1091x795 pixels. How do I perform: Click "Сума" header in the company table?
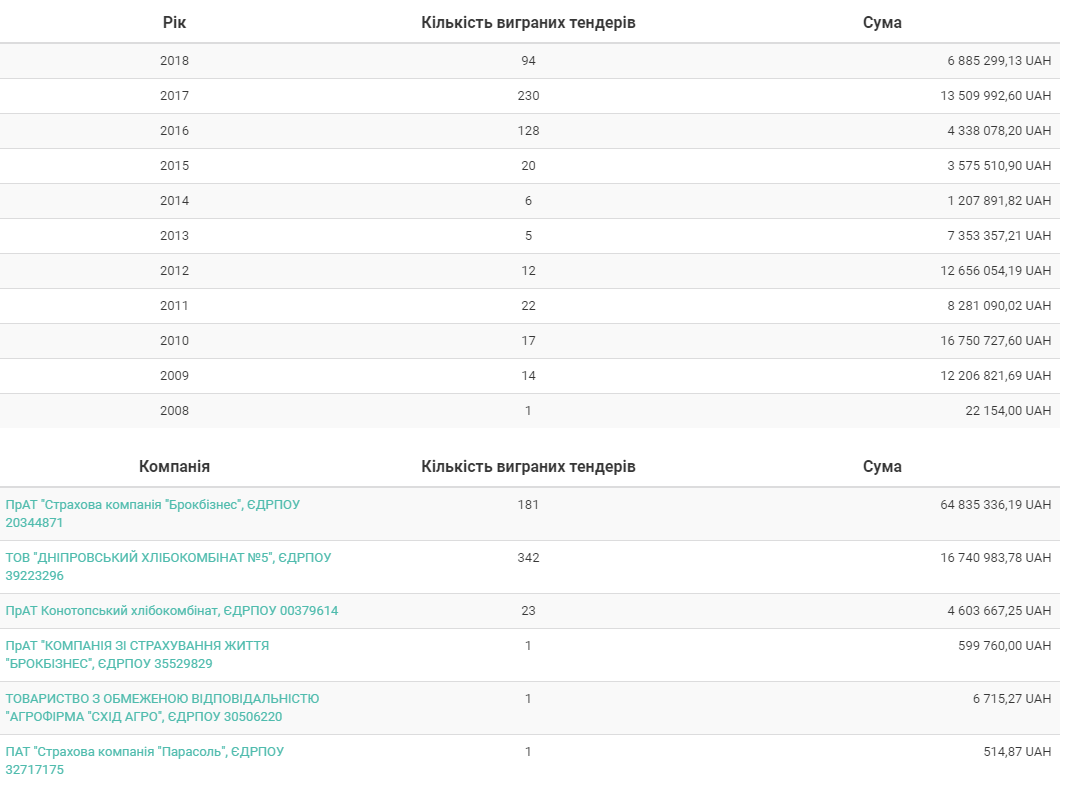(x=882, y=466)
